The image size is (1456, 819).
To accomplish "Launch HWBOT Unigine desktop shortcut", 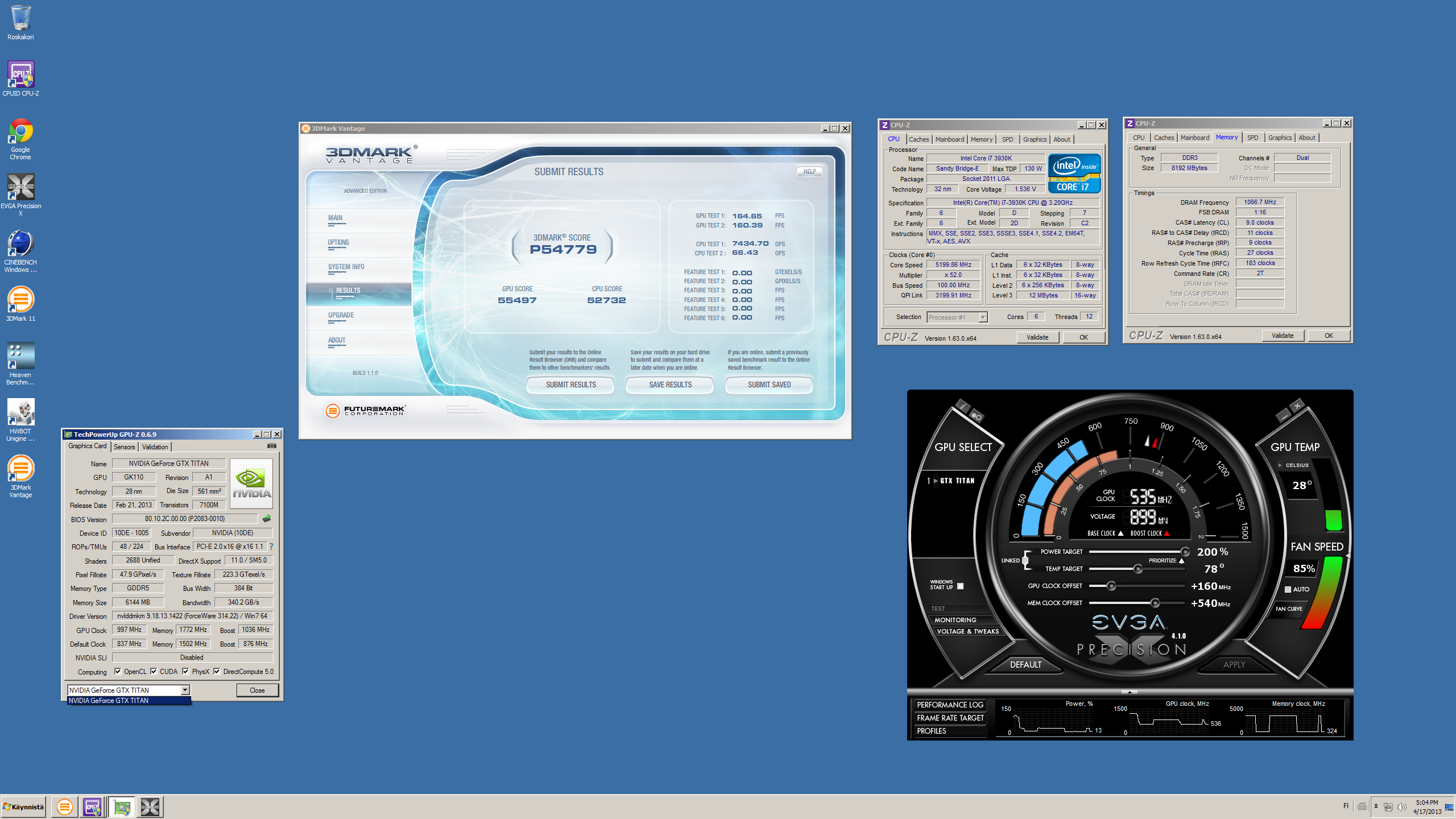I will [x=20, y=420].
